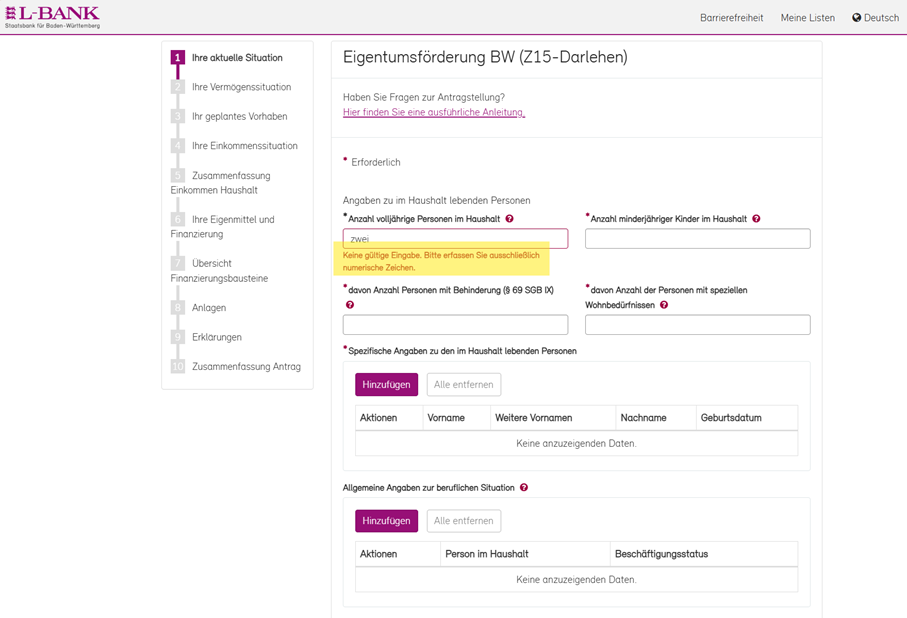Click step 1 number icon in sidebar
The height and width of the screenshot is (618, 907).
pos(178,58)
